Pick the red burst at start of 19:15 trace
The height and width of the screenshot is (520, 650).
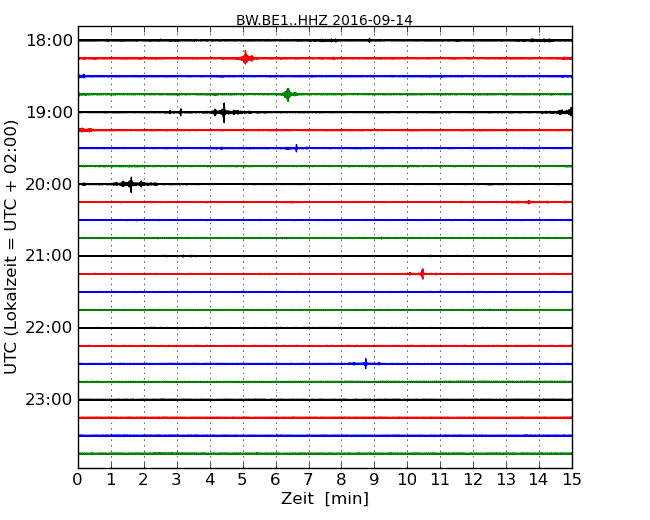point(86,130)
